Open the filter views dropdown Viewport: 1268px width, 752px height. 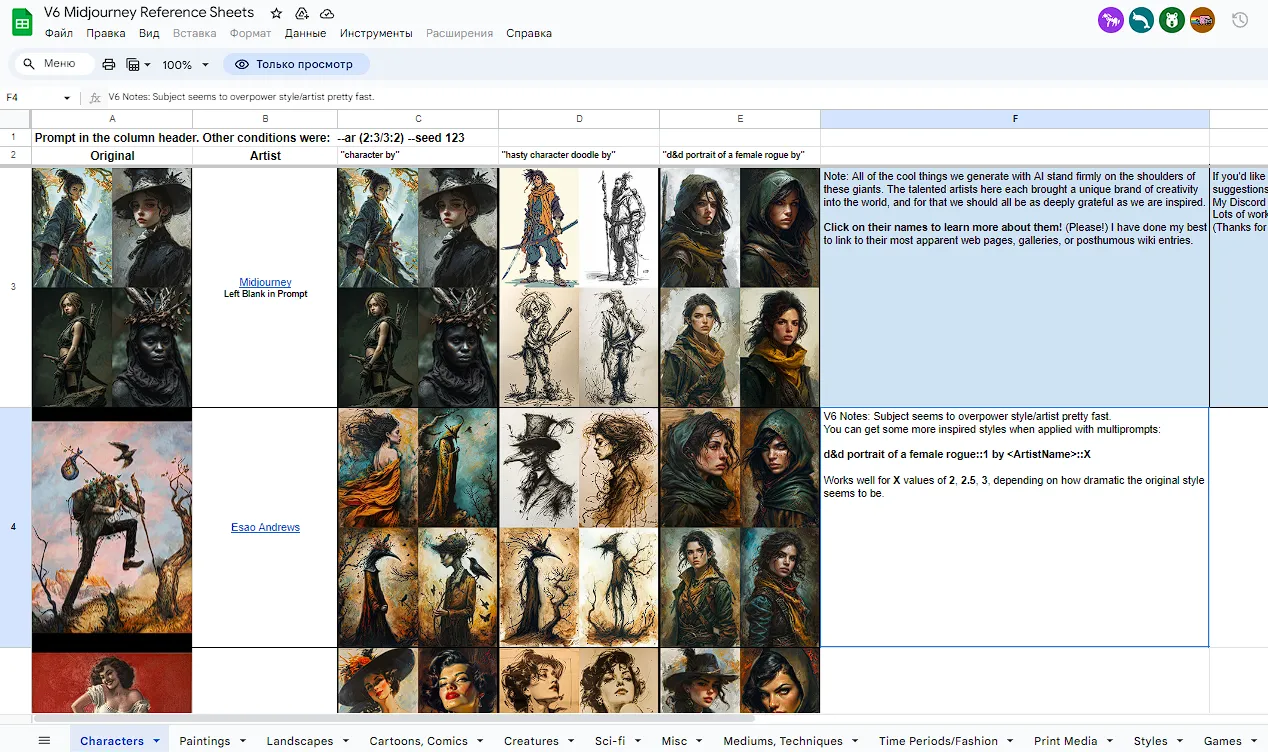click(x=139, y=65)
